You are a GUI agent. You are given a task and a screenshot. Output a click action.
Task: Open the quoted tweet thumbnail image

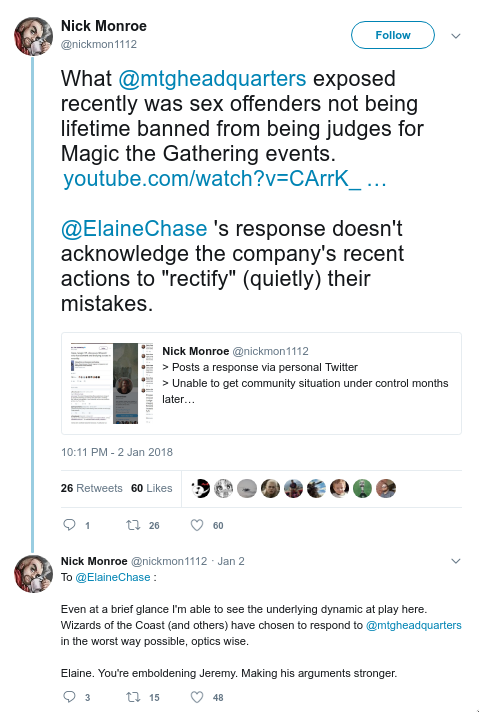click(x=112, y=384)
